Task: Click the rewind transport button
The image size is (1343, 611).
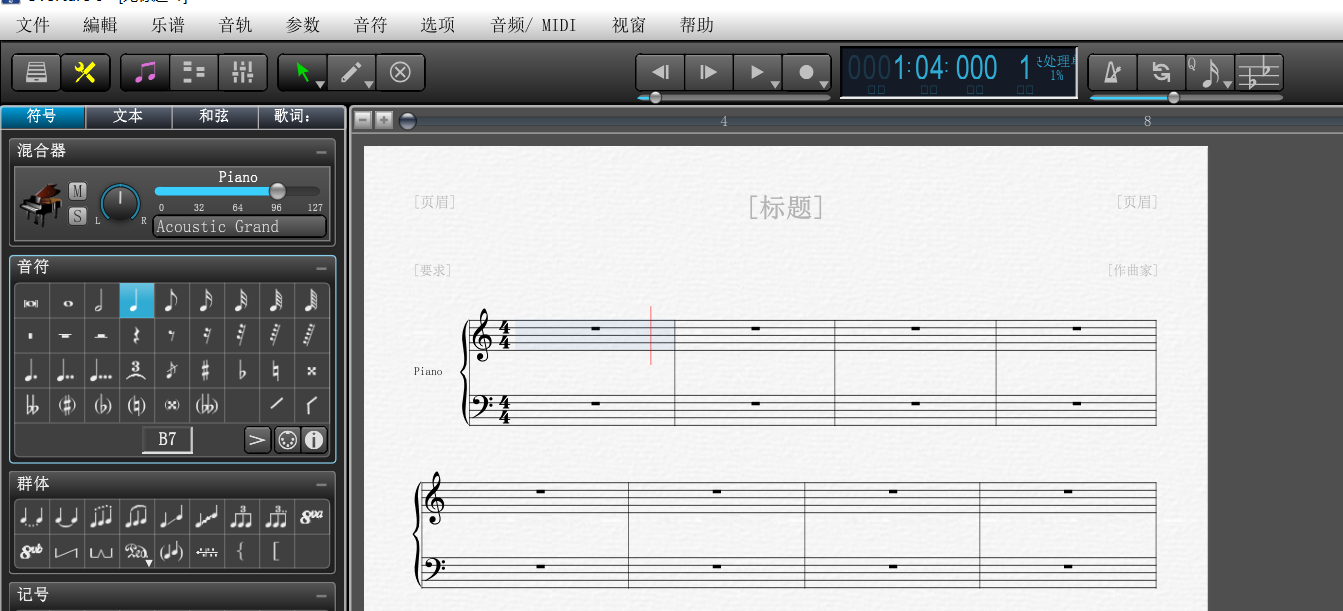Action: (660, 72)
